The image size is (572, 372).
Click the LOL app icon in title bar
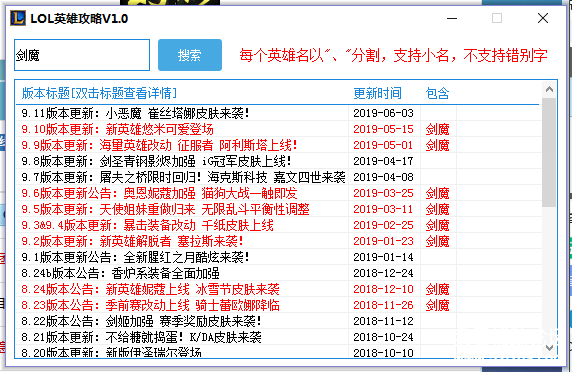(18, 18)
